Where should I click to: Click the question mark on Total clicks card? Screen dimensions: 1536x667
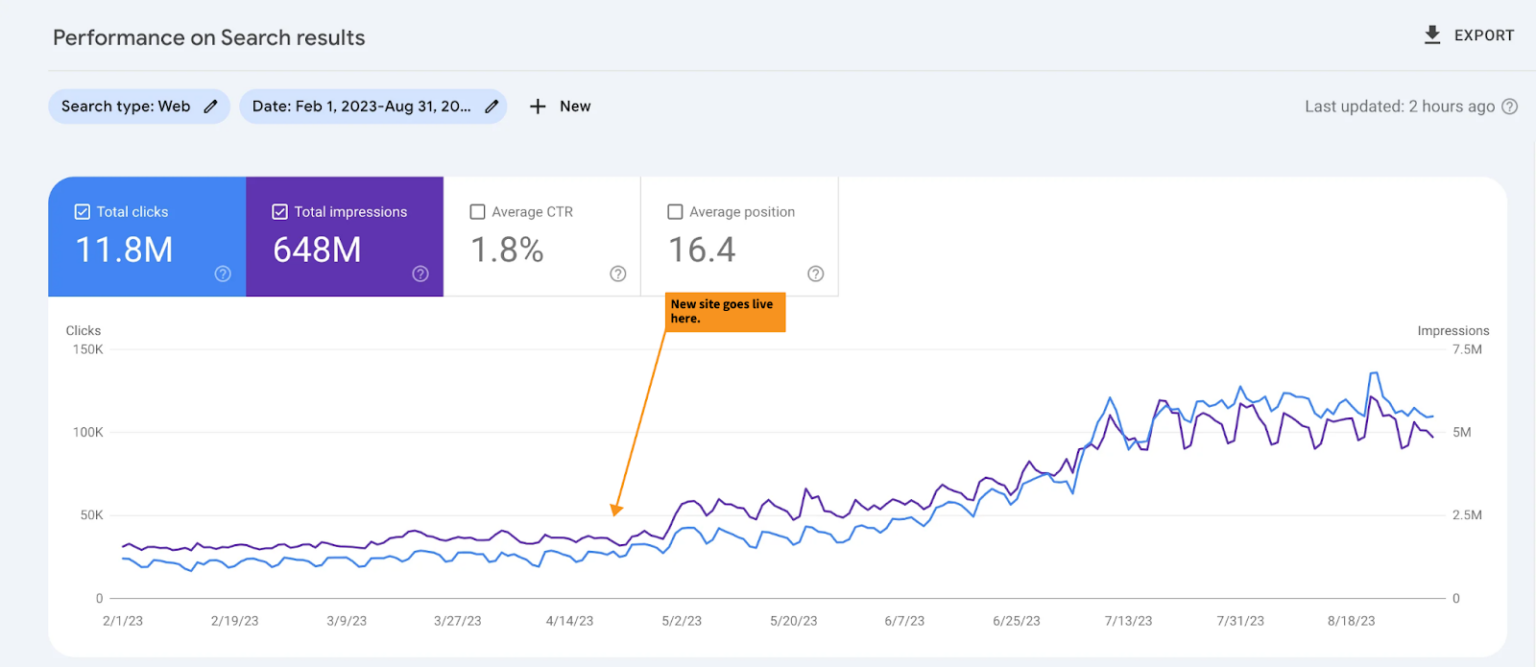tap(222, 273)
